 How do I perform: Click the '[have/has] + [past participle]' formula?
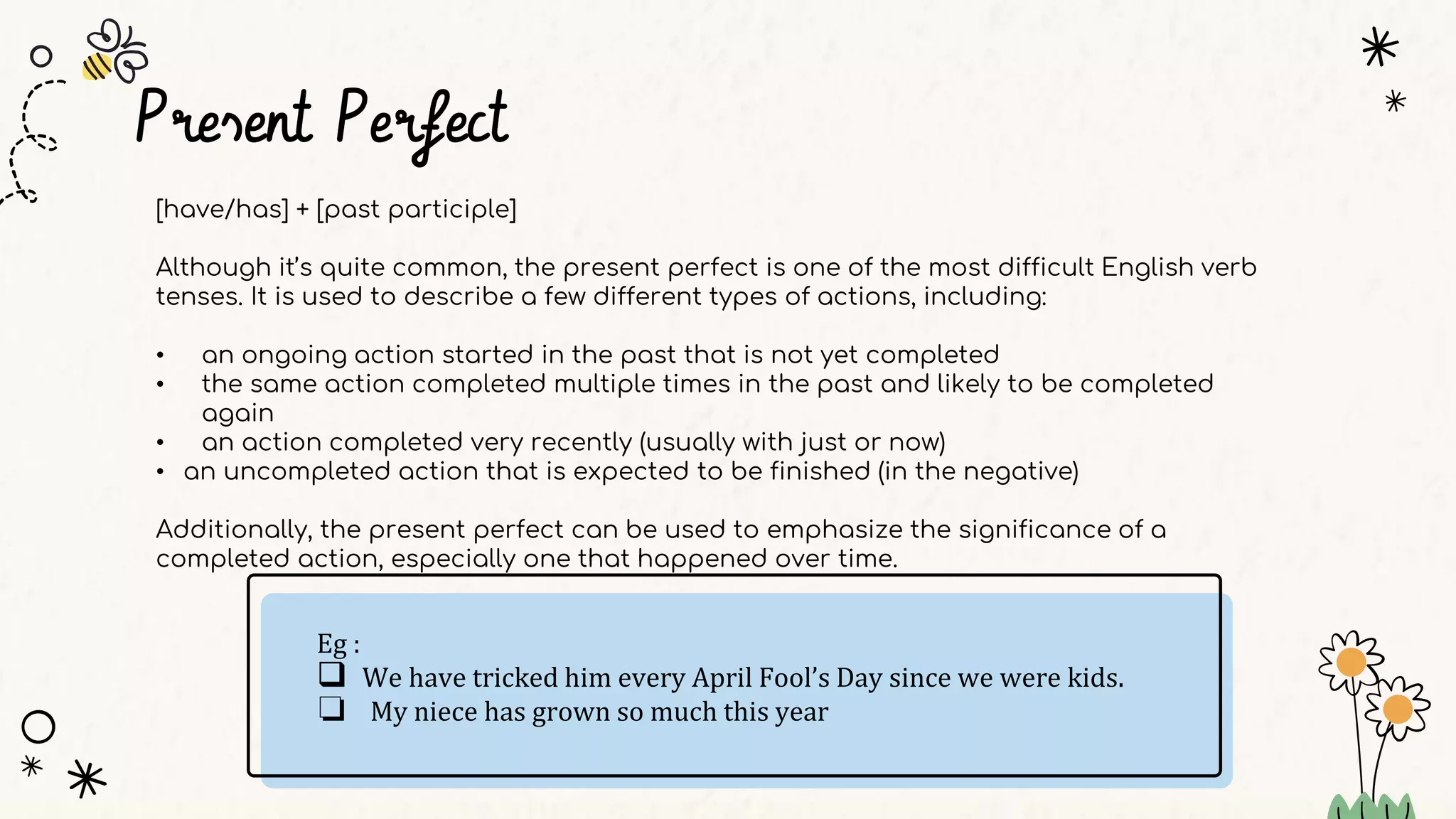[x=336, y=209]
